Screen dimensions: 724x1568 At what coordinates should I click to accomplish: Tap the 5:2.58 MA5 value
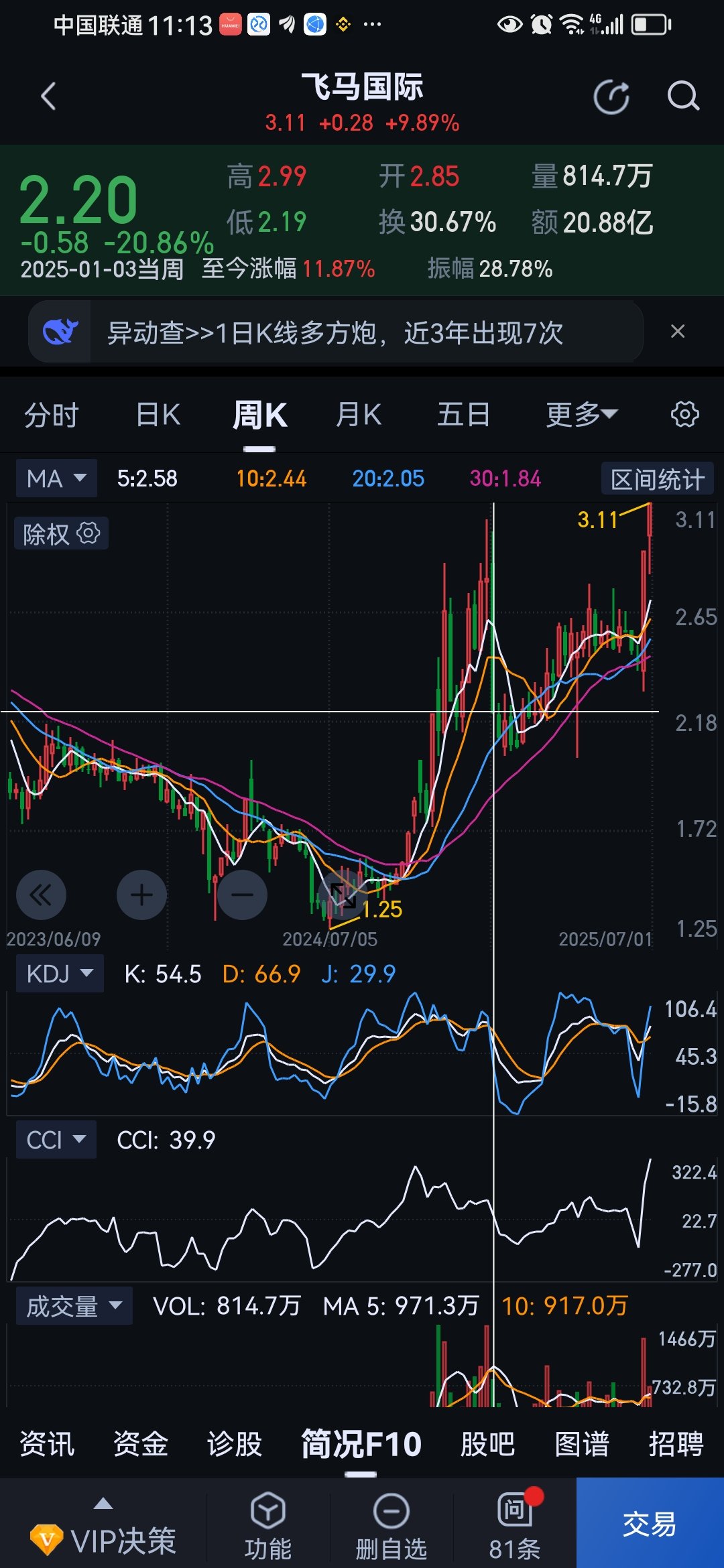click(x=147, y=478)
